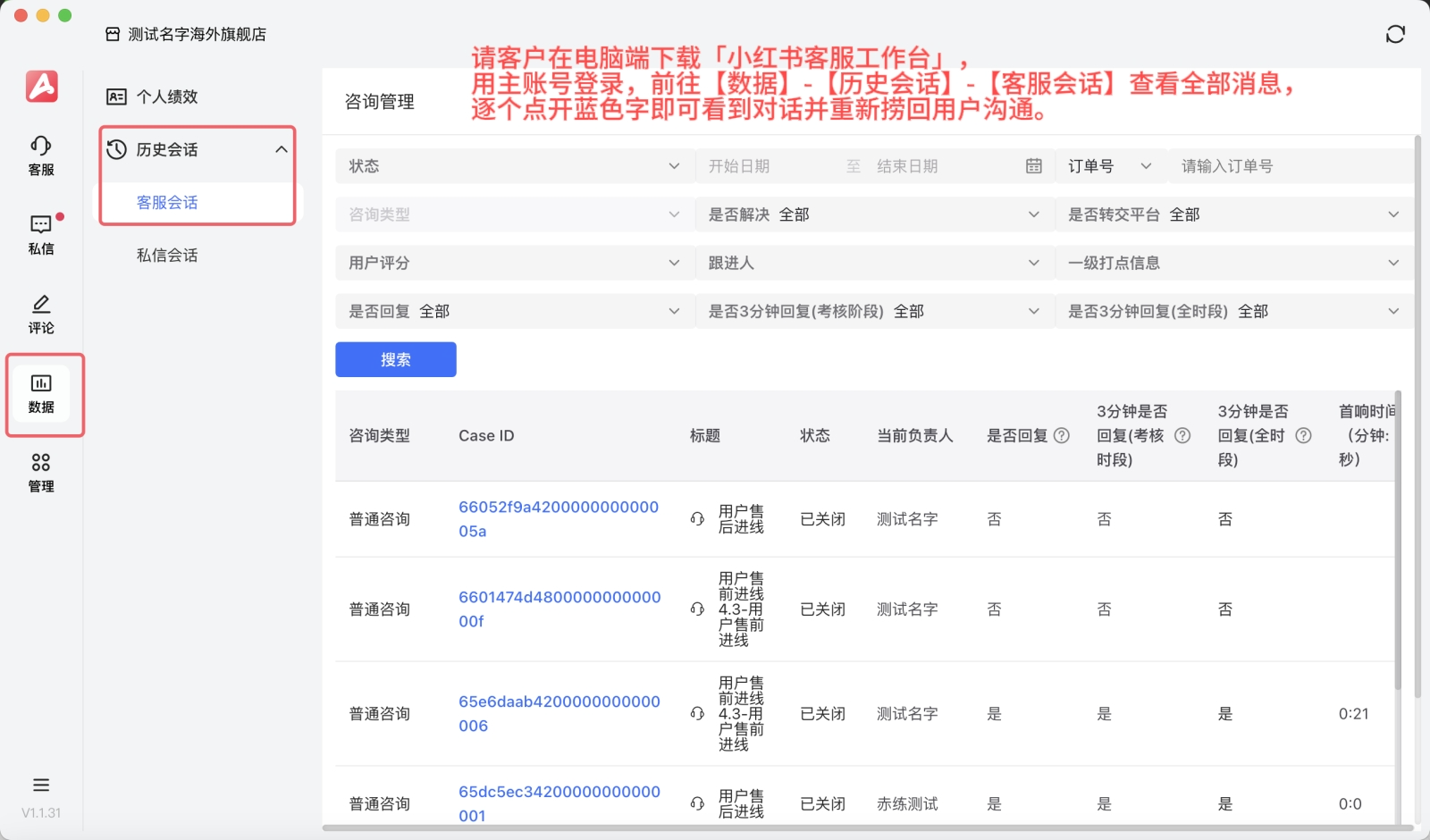Click the 测试名字海外旗舰店 store name
The height and width of the screenshot is (840, 1430).
198,34
